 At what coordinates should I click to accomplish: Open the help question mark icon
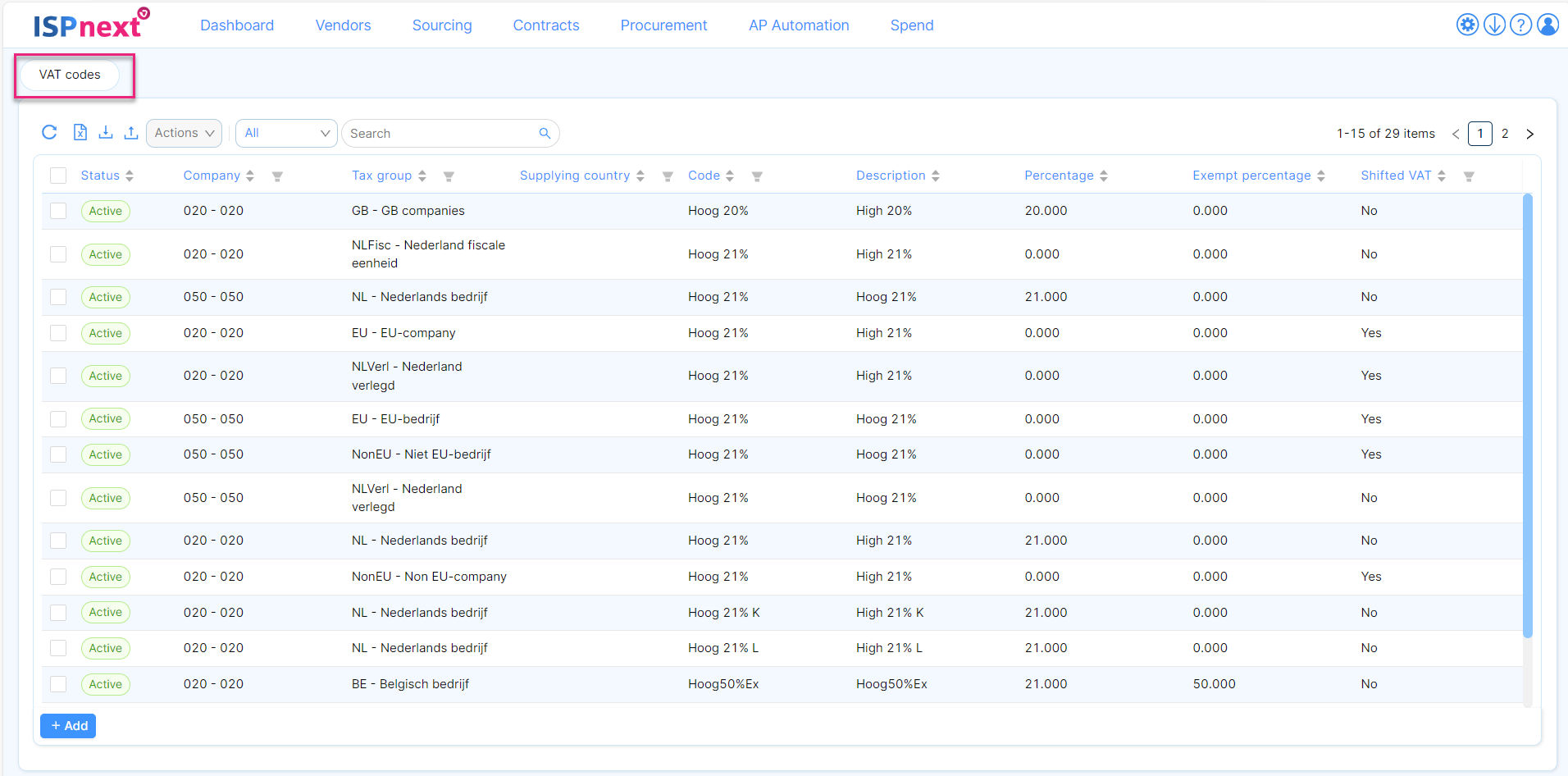1520,25
